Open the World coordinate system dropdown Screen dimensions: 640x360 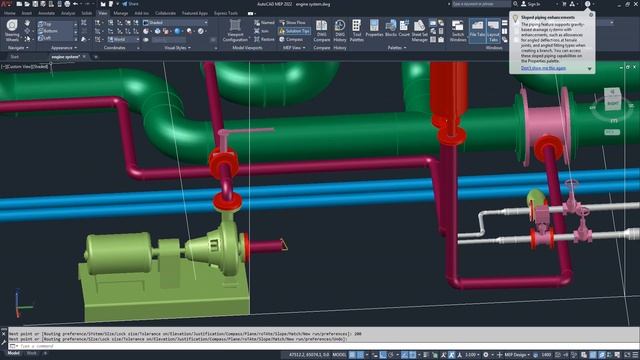[x=123, y=39]
